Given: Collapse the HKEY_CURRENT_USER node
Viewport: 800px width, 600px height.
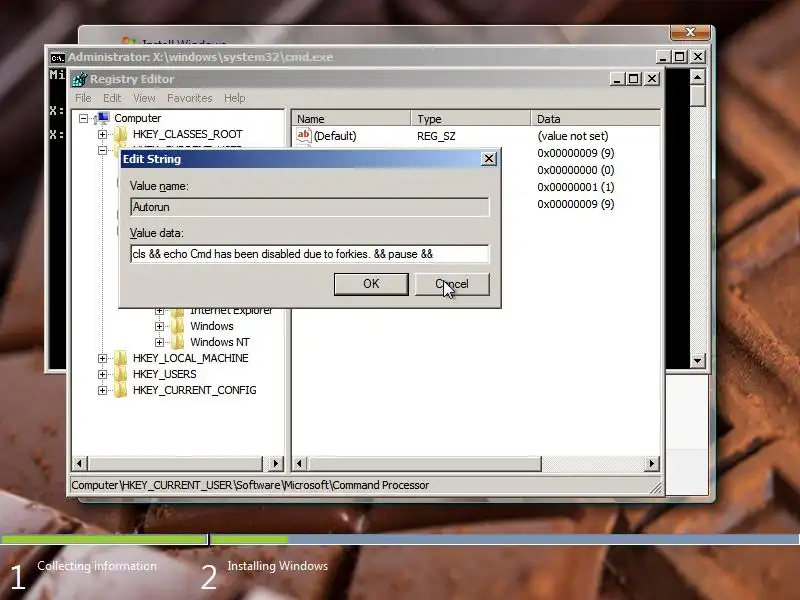Looking at the screenshot, I should [102, 150].
